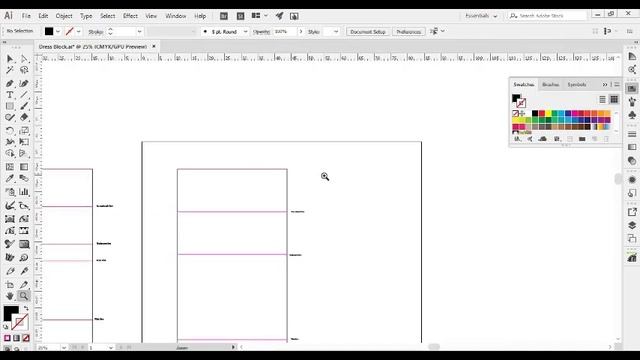Expand the Swatches panel double-arrow
This screenshot has width=640, height=360.
(605, 84)
